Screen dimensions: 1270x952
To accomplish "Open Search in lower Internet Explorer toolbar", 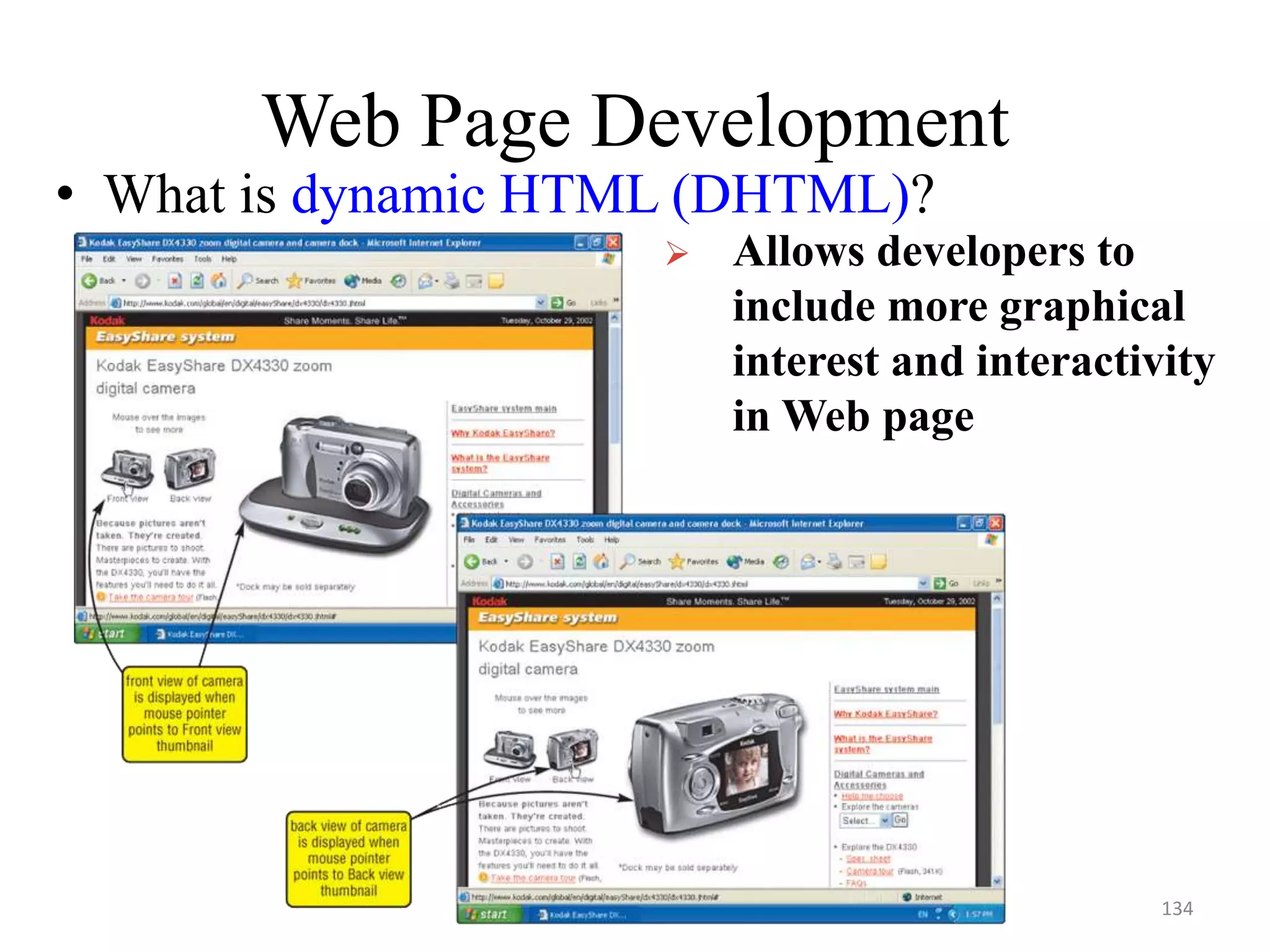I will [x=641, y=562].
